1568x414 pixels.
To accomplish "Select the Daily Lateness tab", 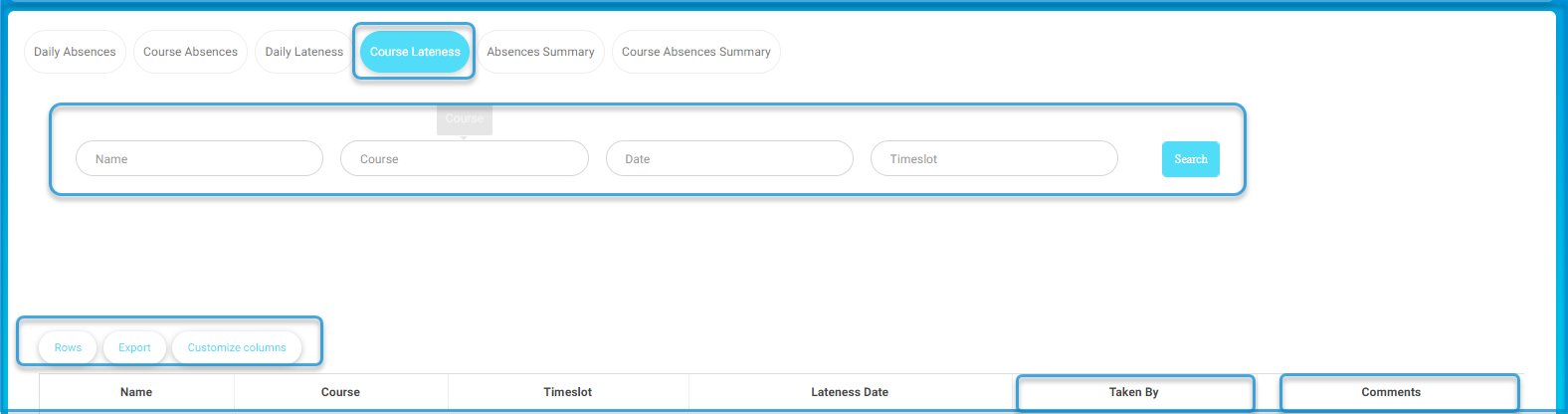I will click(x=303, y=52).
